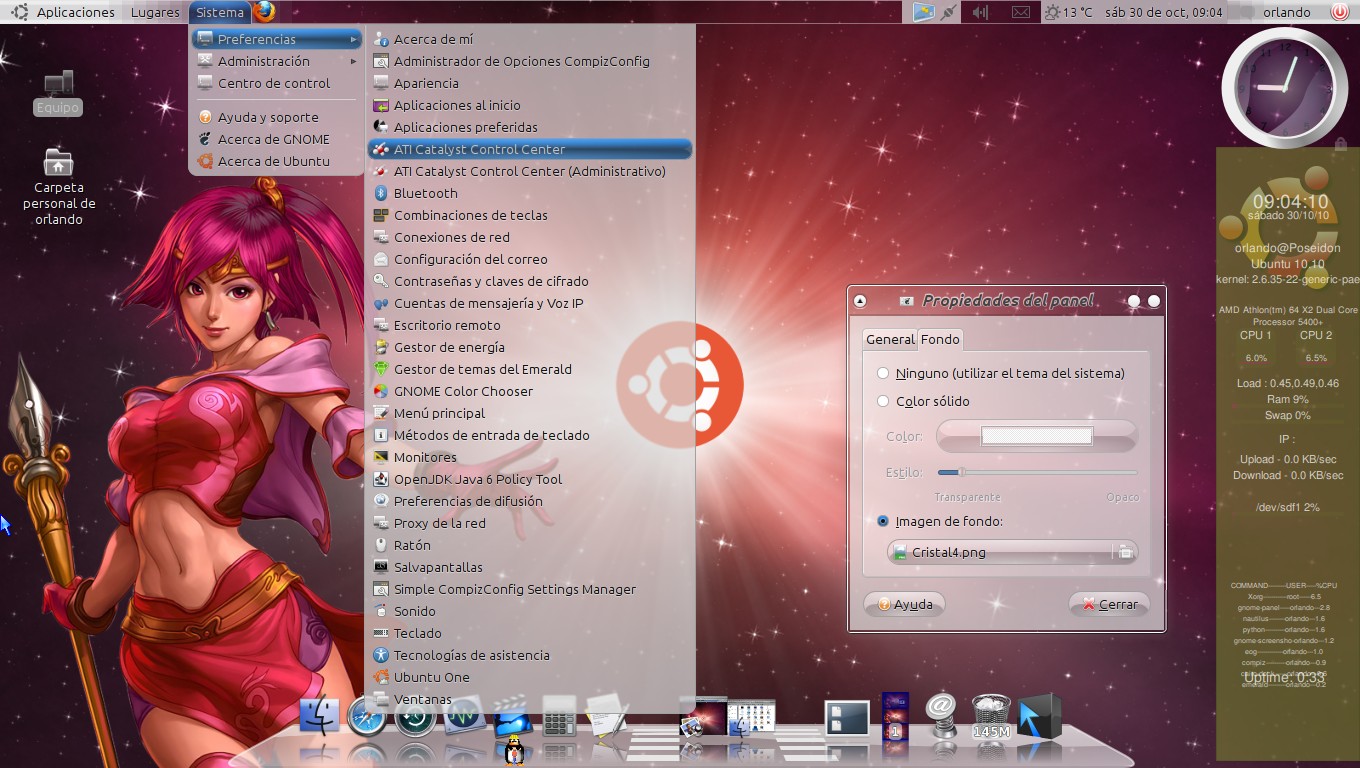Open the trash basket showing 145M
The image size is (1360, 768).
[x=991, y=717]
